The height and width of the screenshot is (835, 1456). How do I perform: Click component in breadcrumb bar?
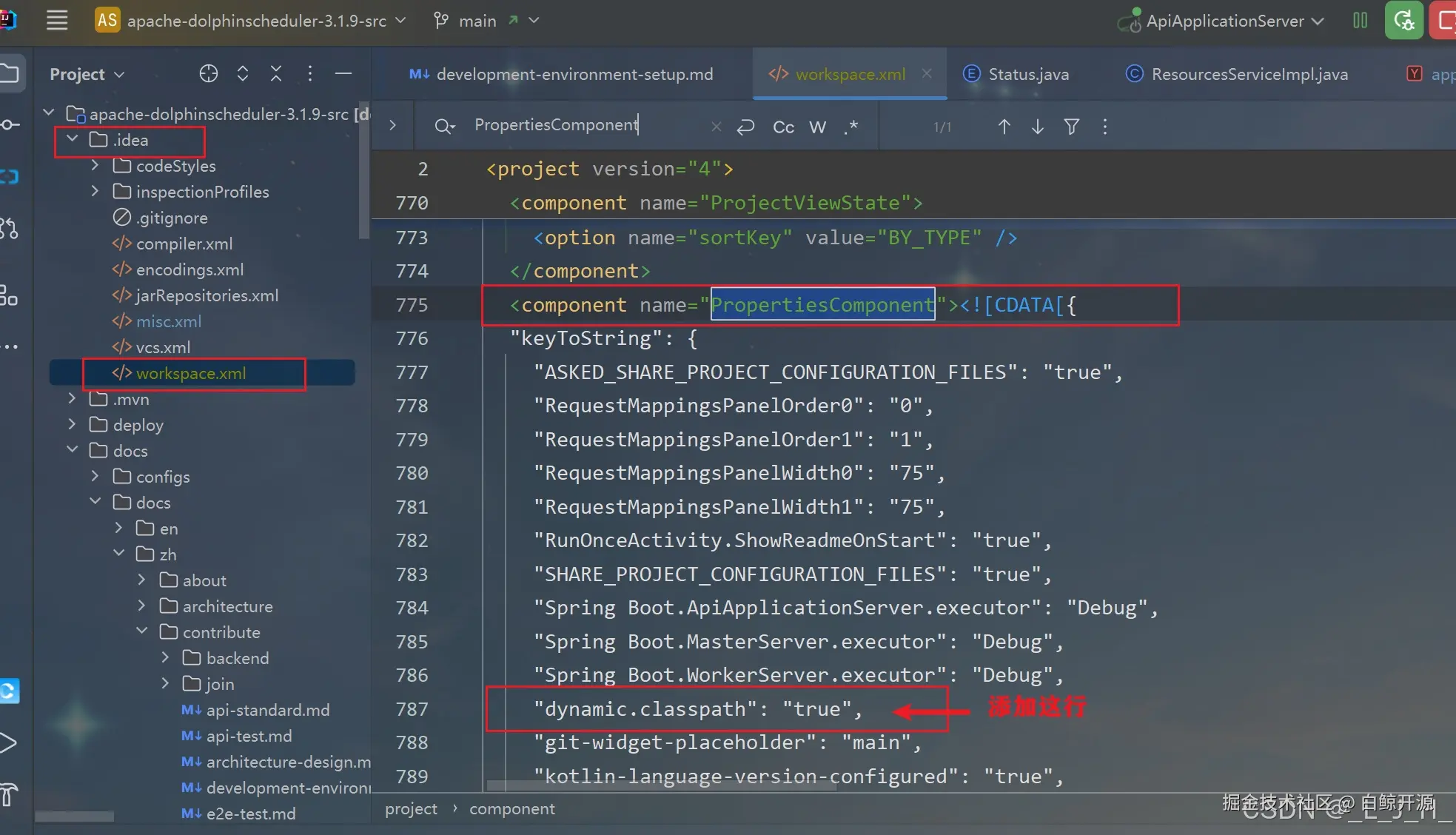click(511, 808)
